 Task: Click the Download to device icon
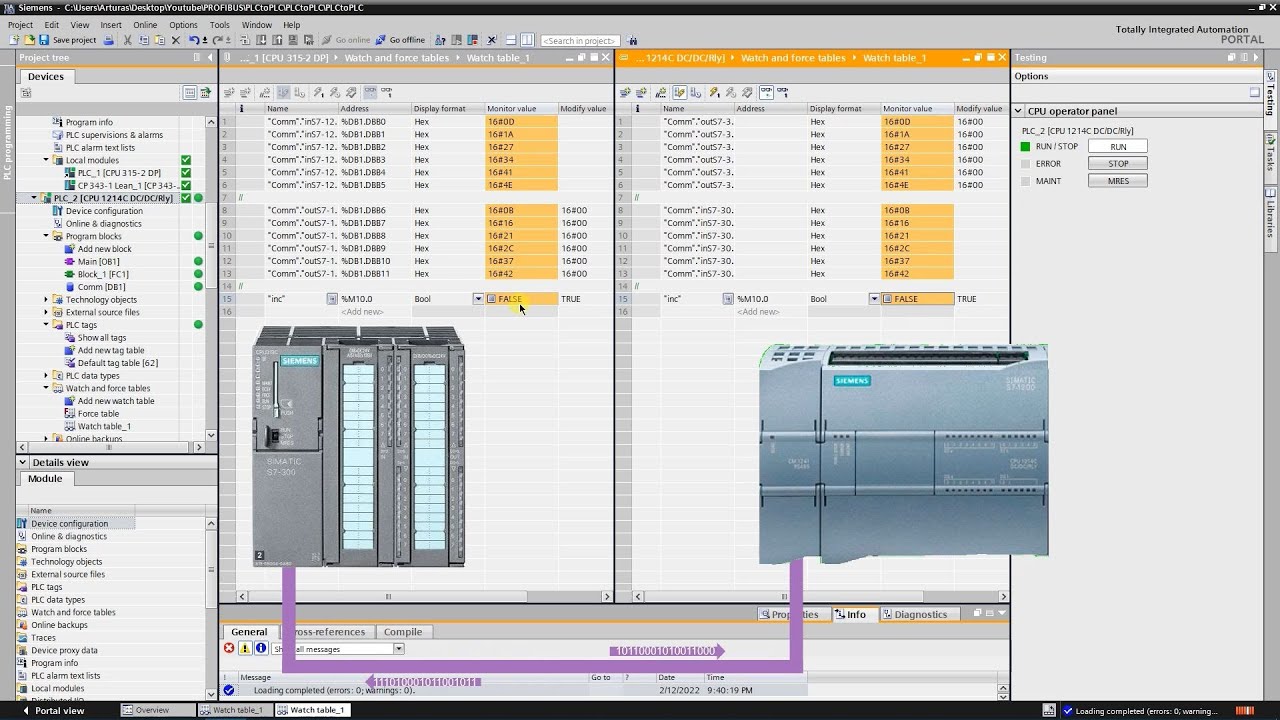coord(261,40)
